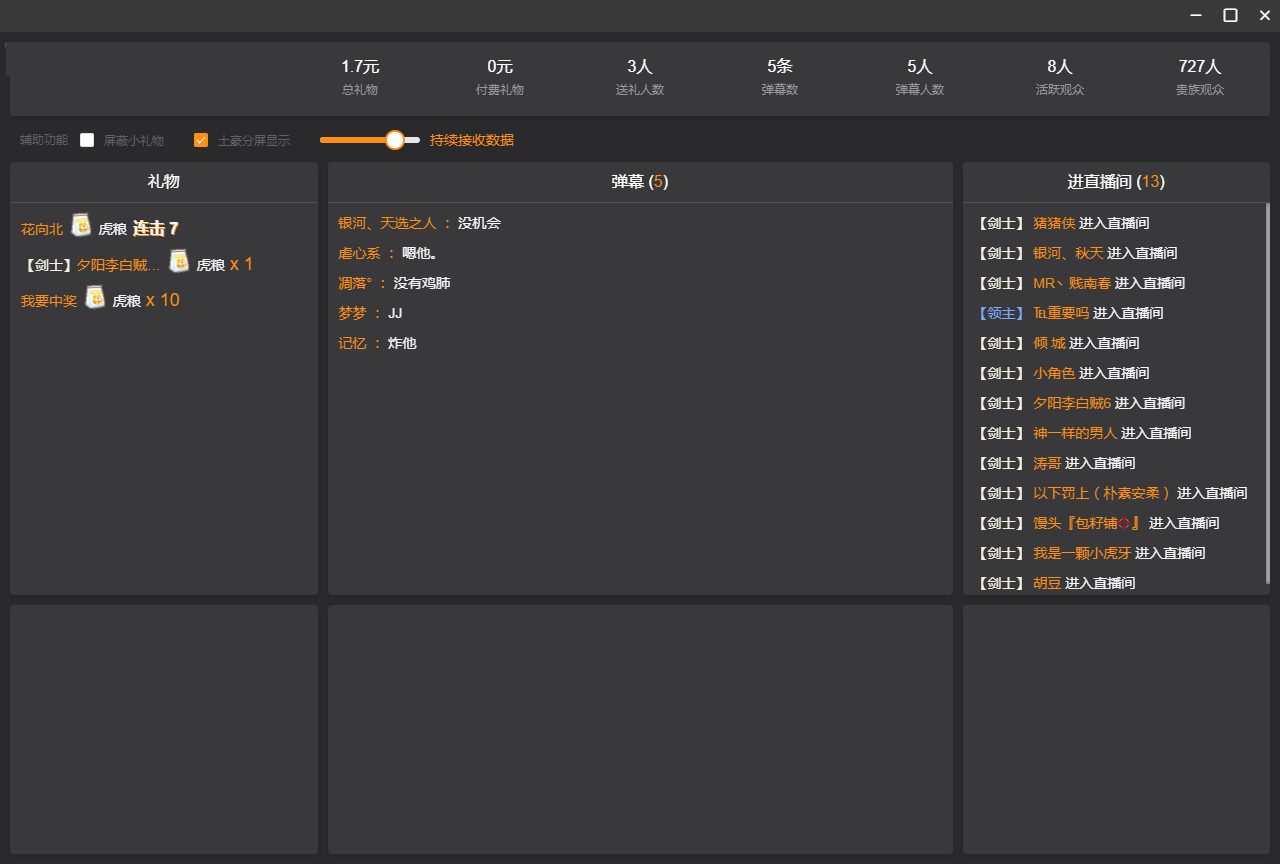Click the 虎粮 gift icon beside 花向北
Screen dimensions: 1280x864
pos(81,225)
